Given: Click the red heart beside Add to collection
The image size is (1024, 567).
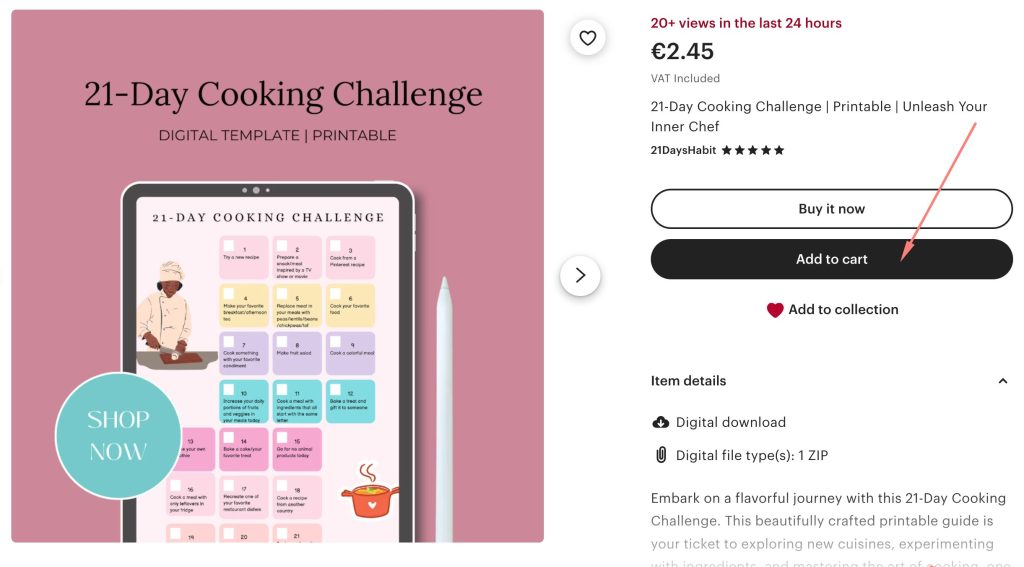Looking at the screenshot, I should (x=775, y=310).
